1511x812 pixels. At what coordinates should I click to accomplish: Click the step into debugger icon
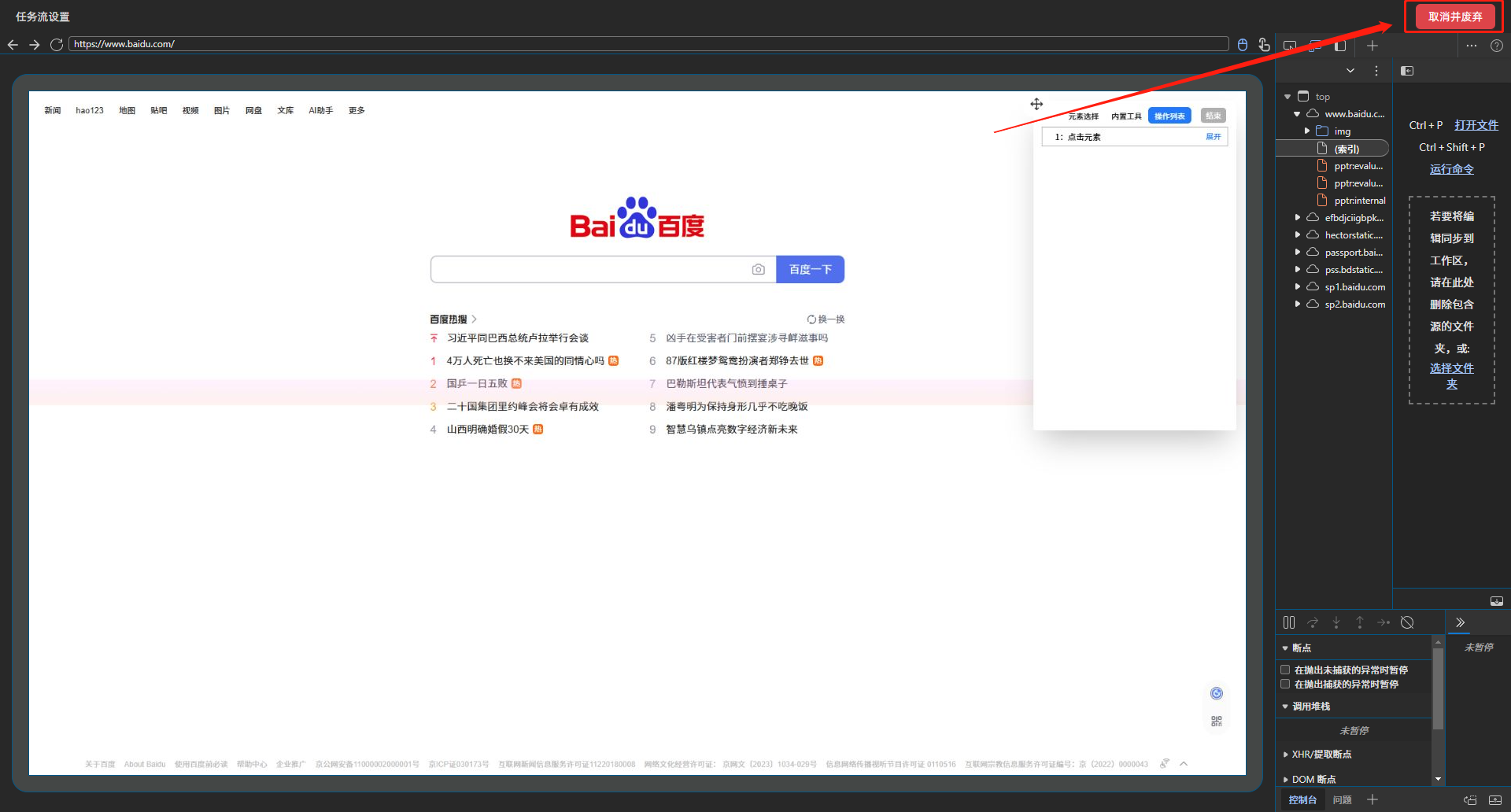1336,622
